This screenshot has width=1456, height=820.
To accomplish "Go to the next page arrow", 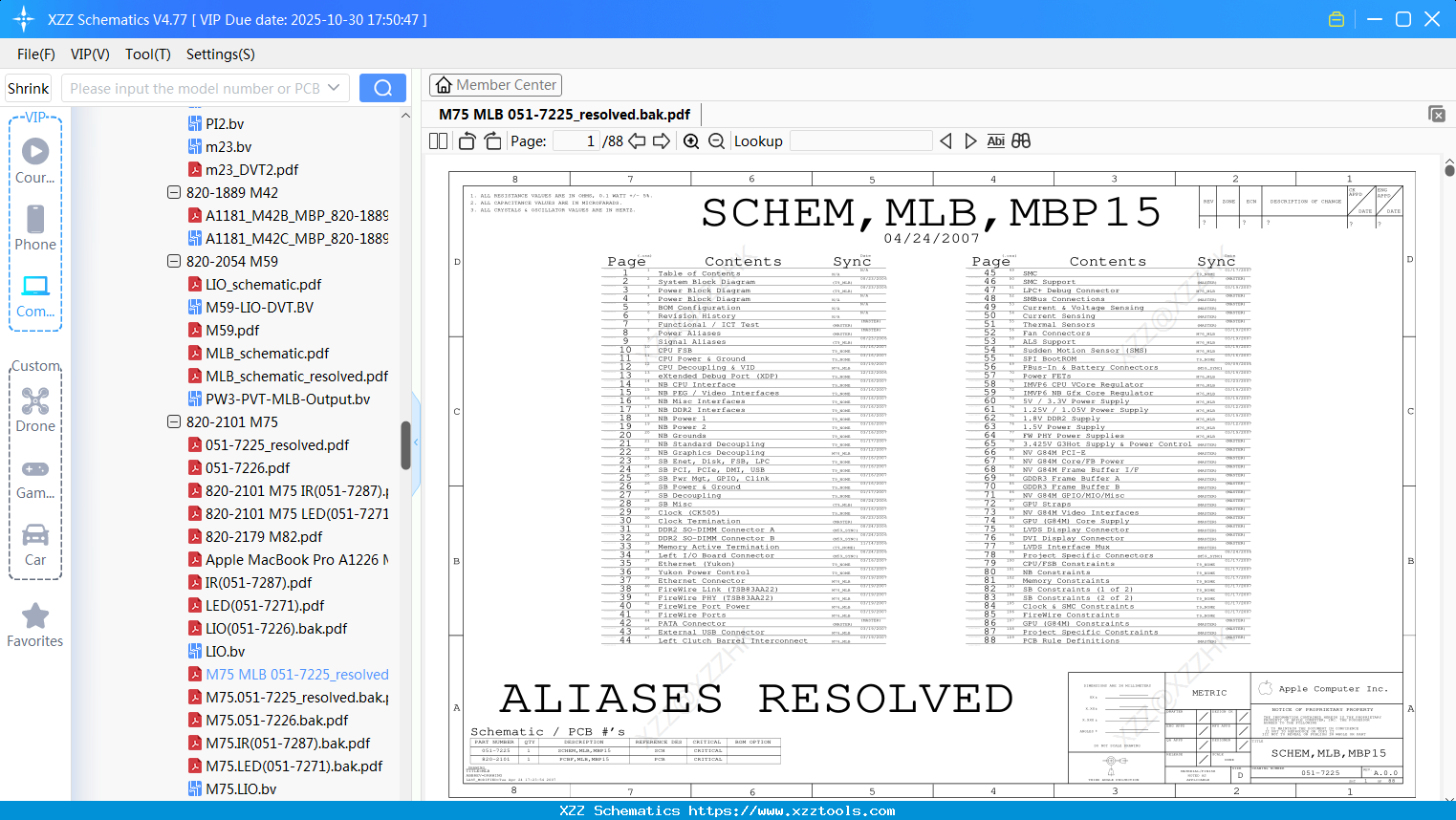I will pos(662,140).
